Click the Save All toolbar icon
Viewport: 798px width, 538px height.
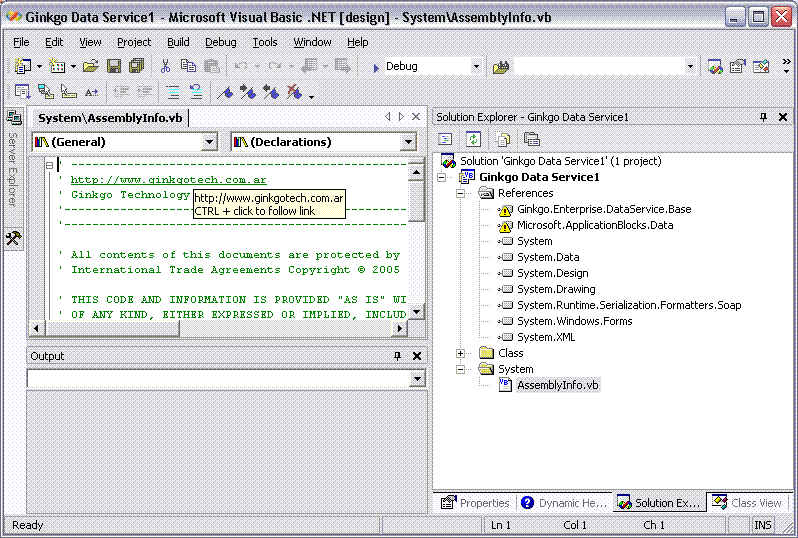point(136,66)
